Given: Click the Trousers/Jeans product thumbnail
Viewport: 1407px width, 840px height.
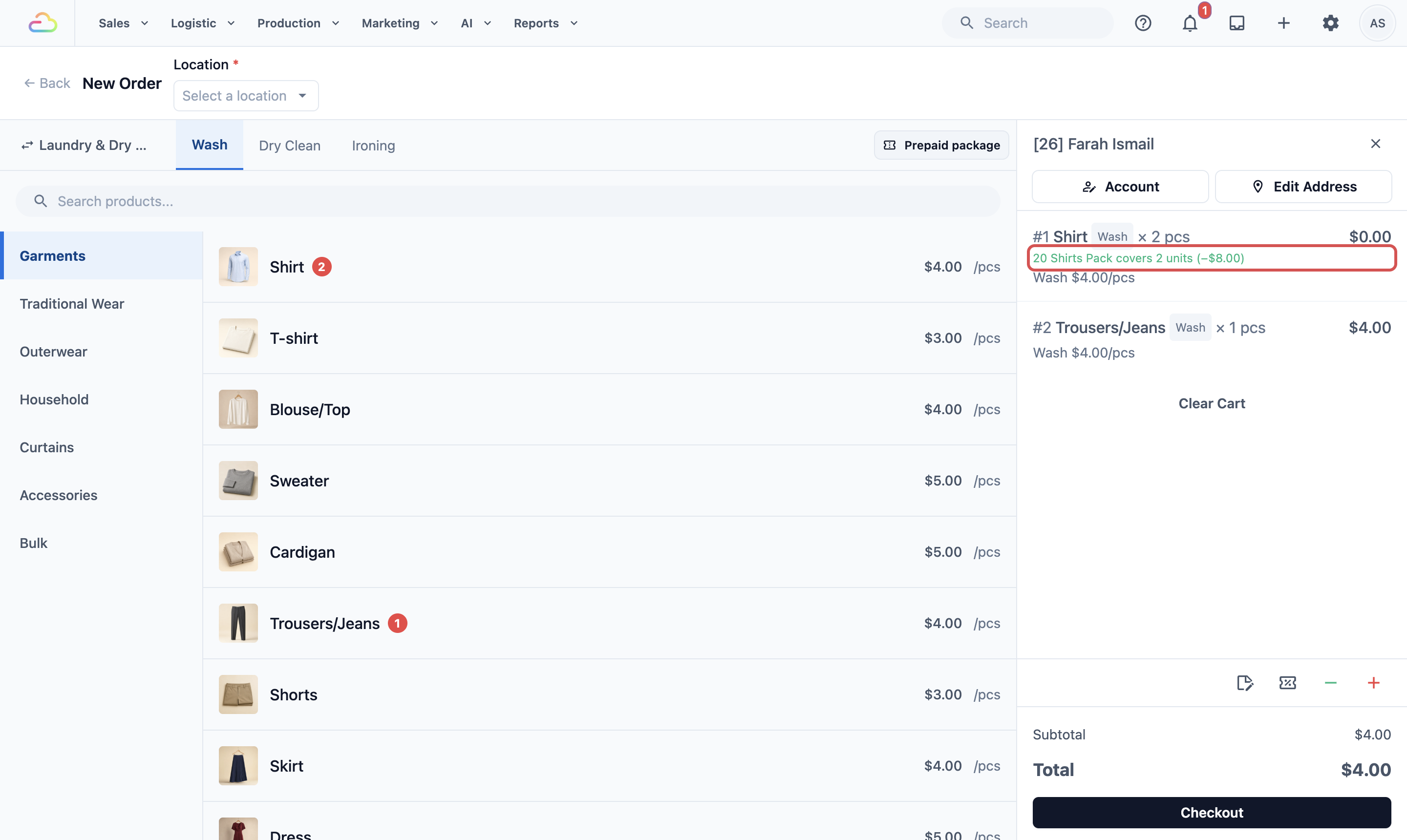Looking at the screenshot, I should [x=238, y=623].
